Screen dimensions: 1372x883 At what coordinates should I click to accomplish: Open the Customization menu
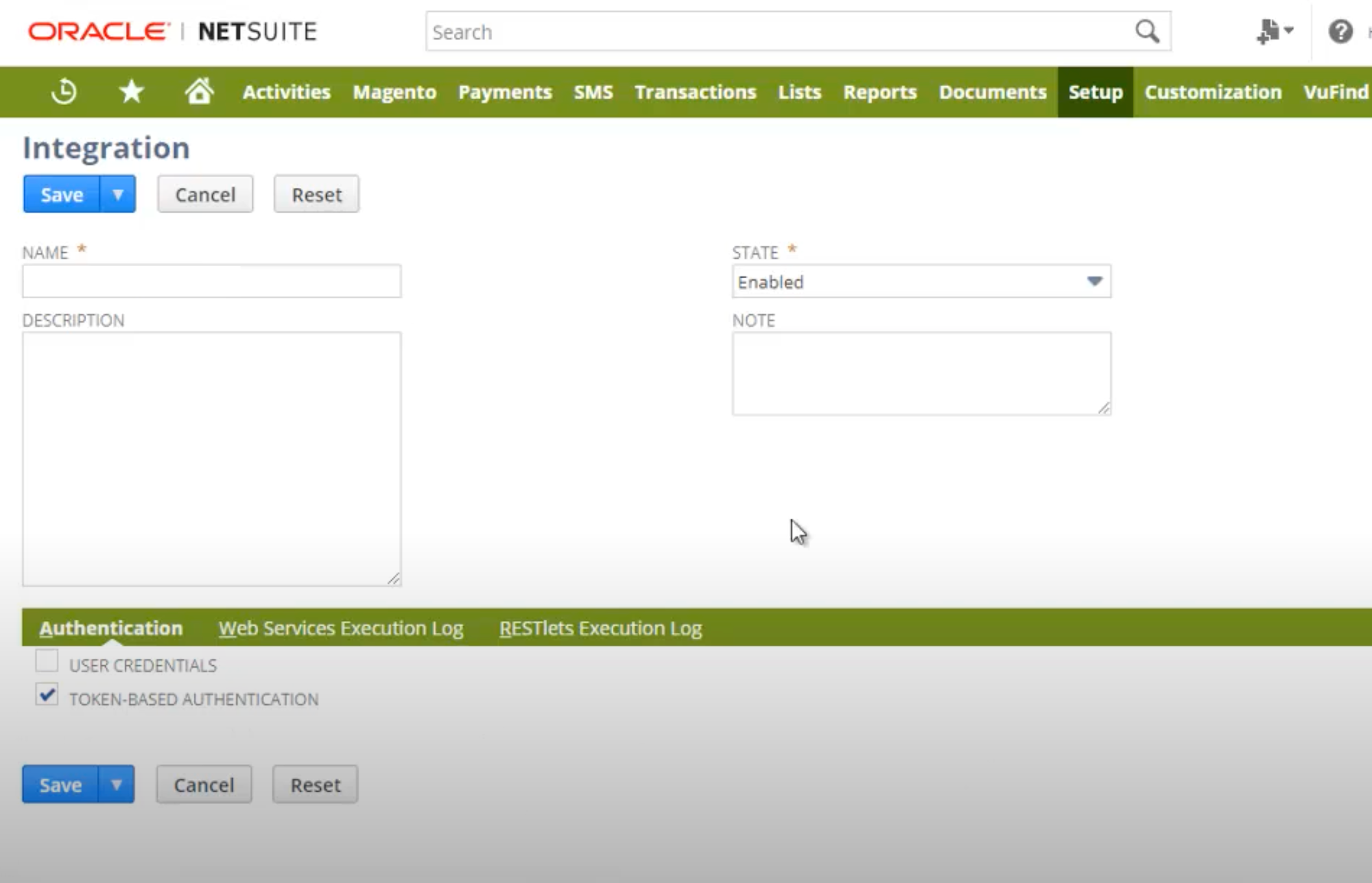pos(1212,92)
